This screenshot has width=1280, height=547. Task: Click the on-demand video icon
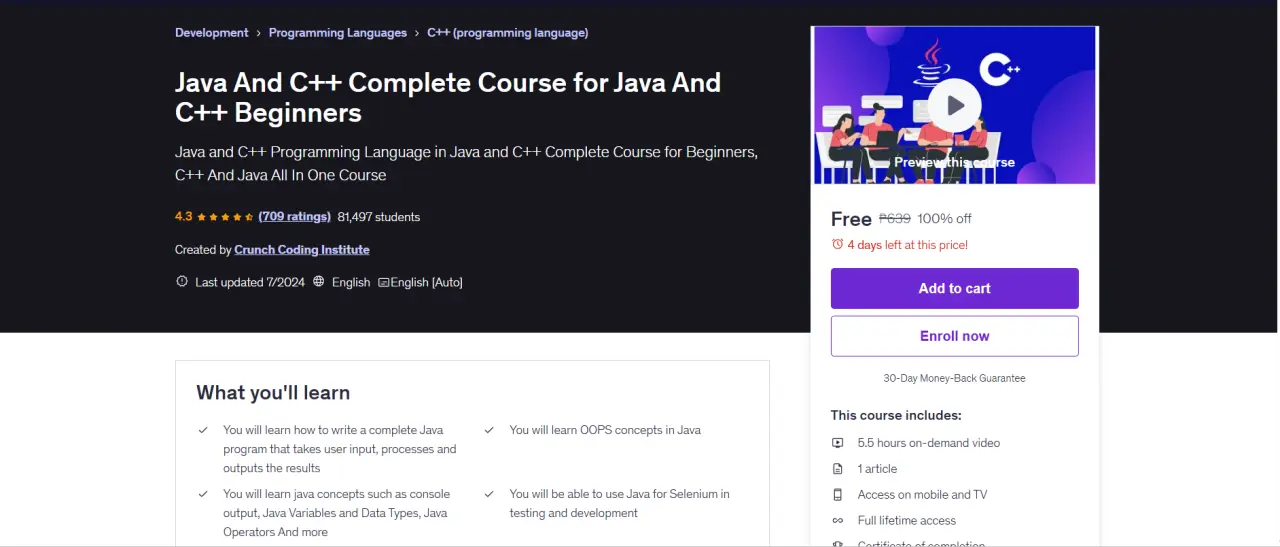(838, 443)
